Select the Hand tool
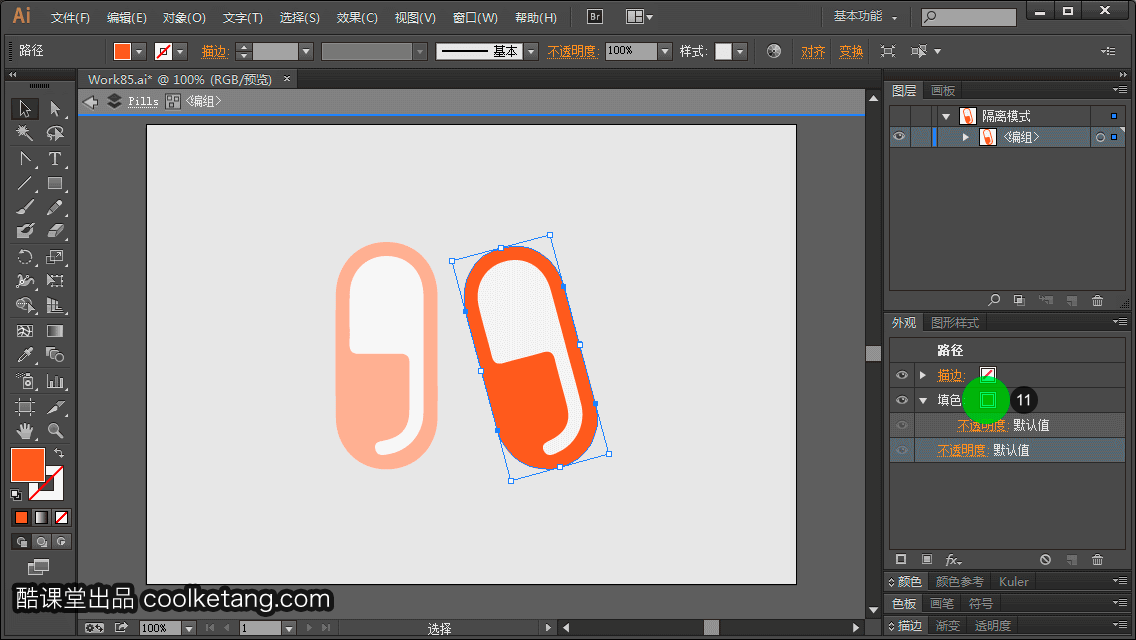The image size is (1136, 640). [25, 431]
